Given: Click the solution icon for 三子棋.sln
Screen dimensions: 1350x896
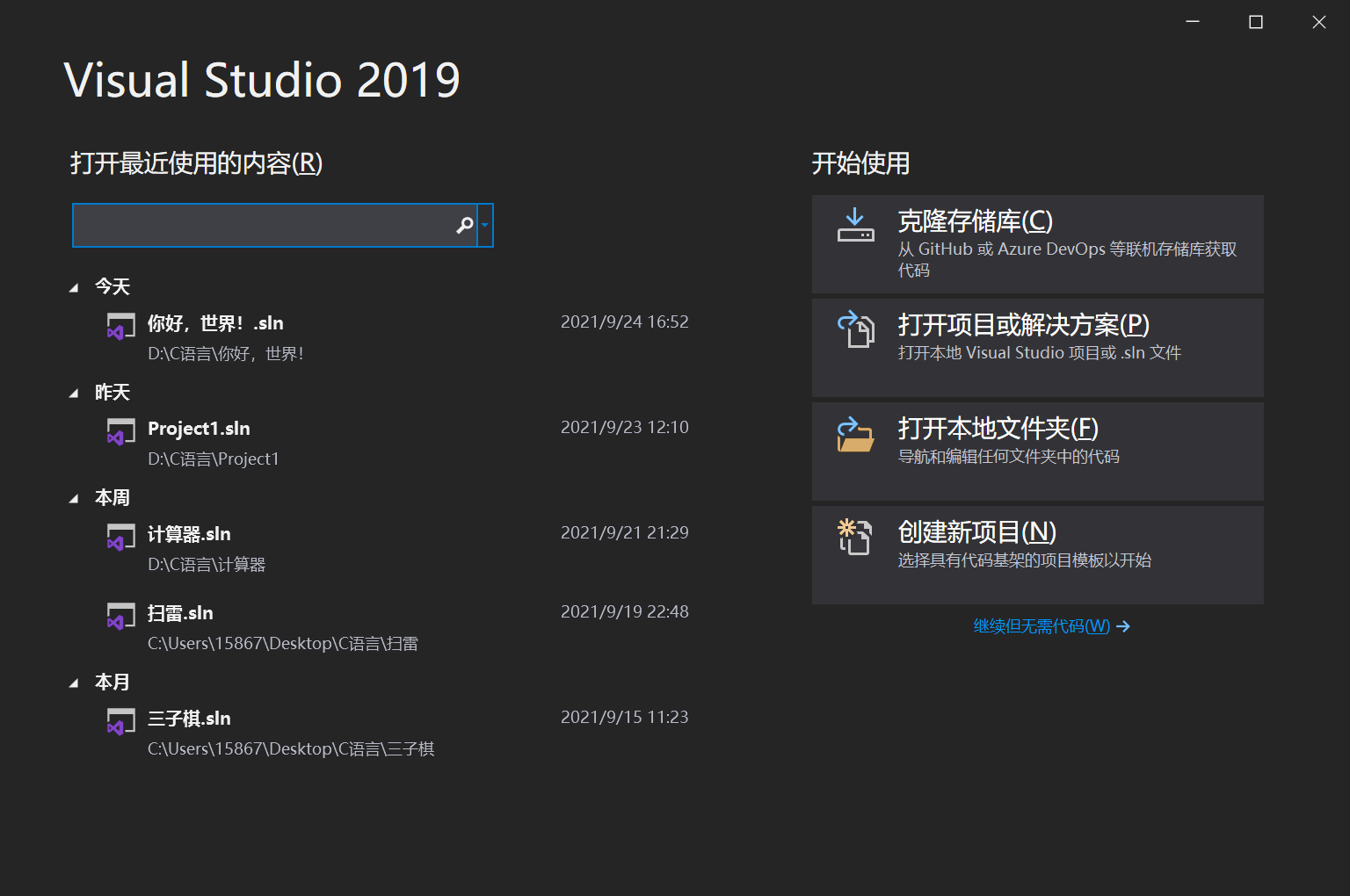Looking at the screenshot, I should pos(120,721).
